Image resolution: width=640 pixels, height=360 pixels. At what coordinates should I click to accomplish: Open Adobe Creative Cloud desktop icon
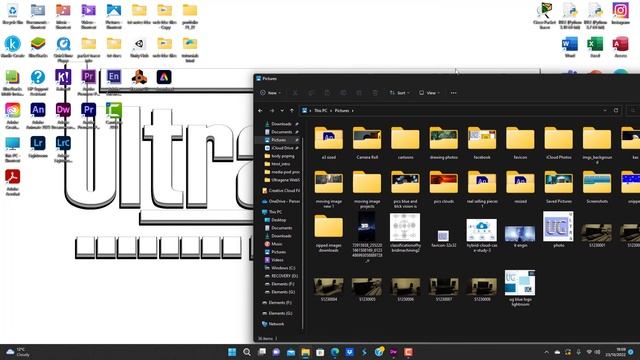(x=12, y=116)
